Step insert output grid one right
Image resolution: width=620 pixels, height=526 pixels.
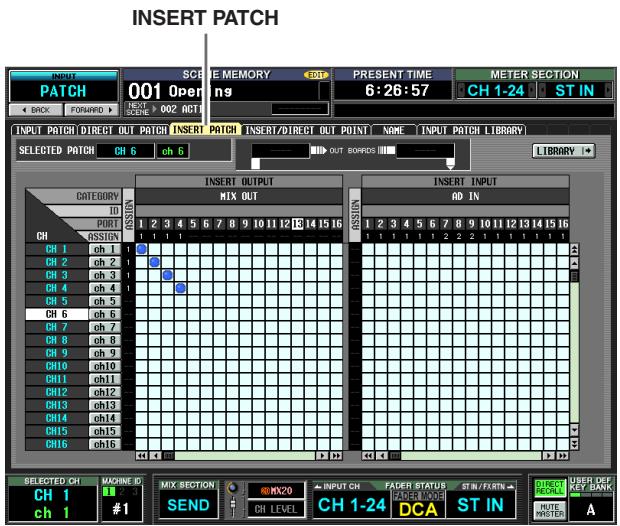(x=322, y=456)
